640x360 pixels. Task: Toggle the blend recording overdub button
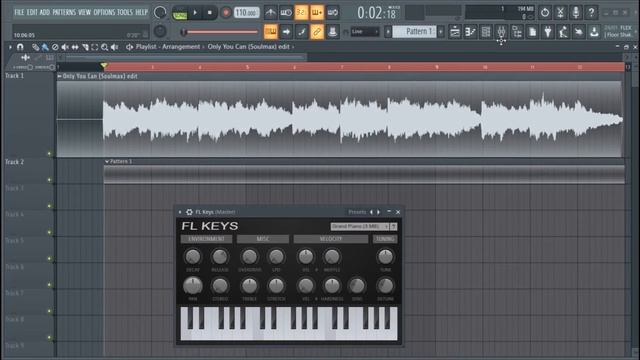317,13
